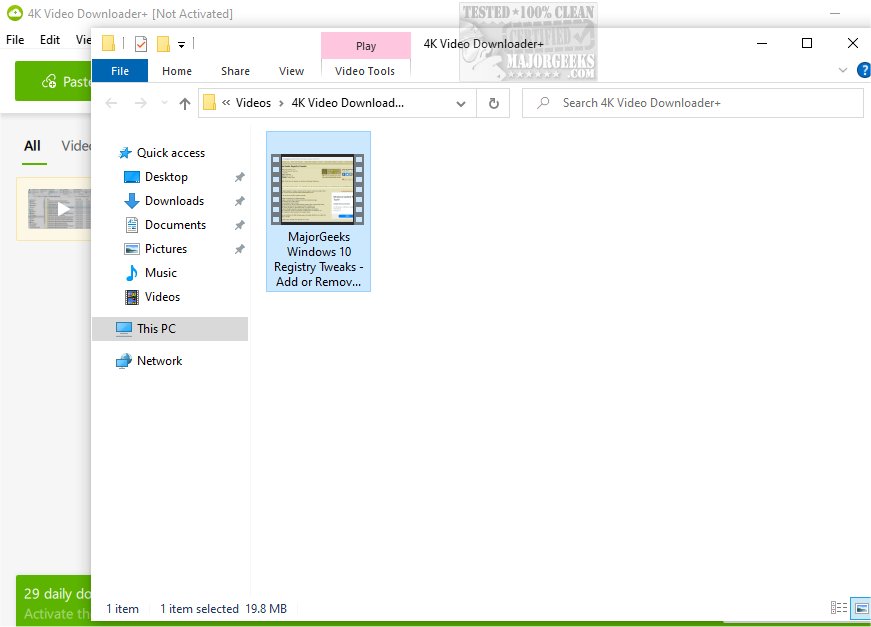Screen dimensions: 871x627
Task: Play the downloaded video thumbnail in 4K Video Downloader+
Action: [59, 209]
